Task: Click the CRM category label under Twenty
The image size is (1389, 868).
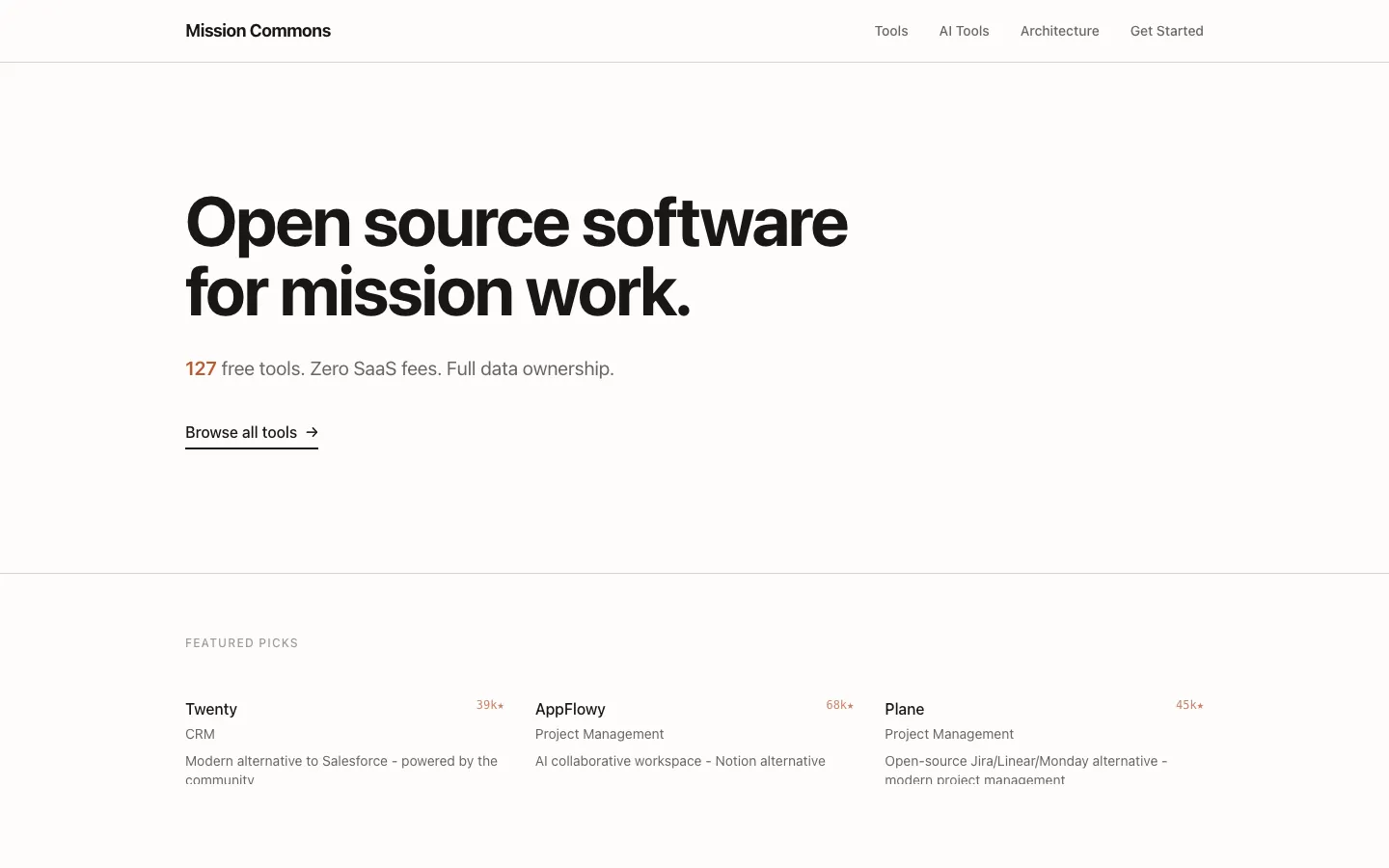Action: click(200, 734)
